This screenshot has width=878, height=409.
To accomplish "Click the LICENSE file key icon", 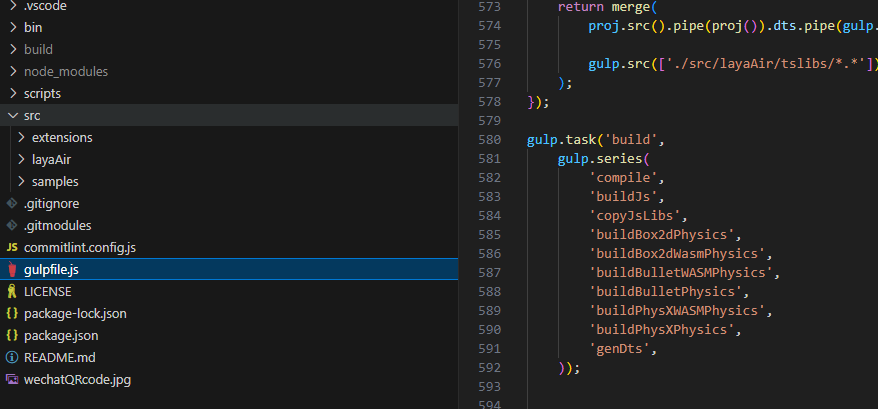I will tap(12, 292).
